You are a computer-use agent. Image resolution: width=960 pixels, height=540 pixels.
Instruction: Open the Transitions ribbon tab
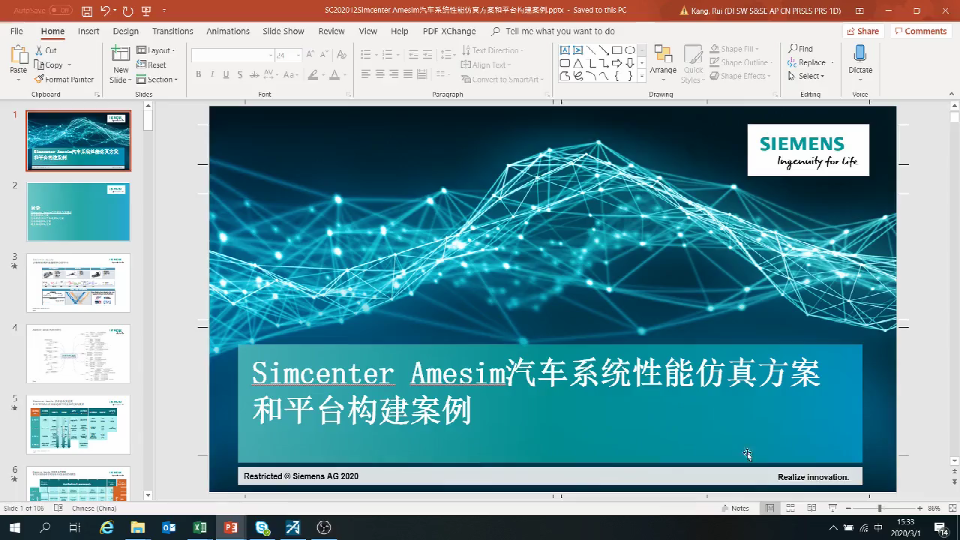[x=172, y=31]
